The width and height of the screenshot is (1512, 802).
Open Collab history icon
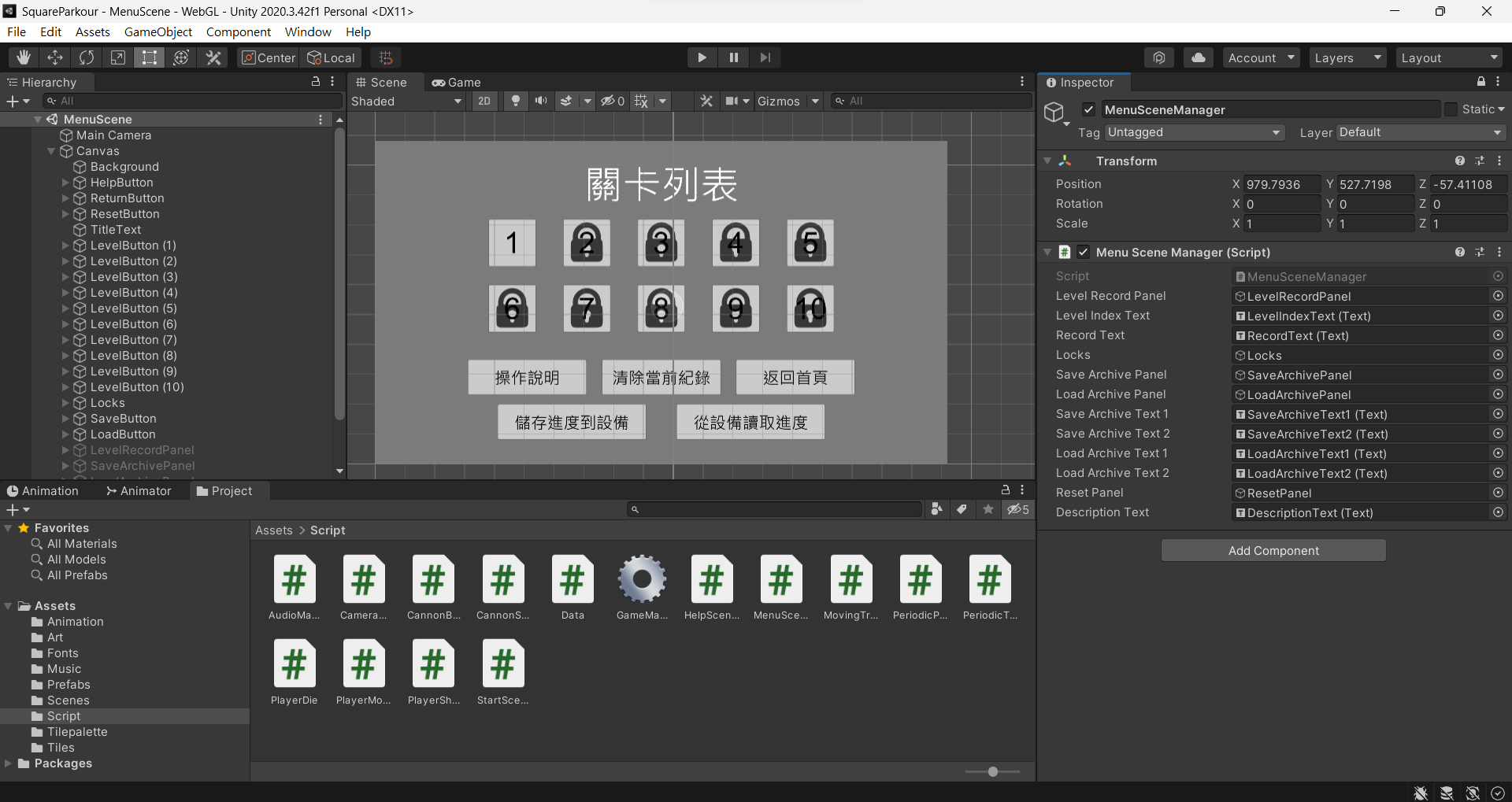coord(1159,57)
